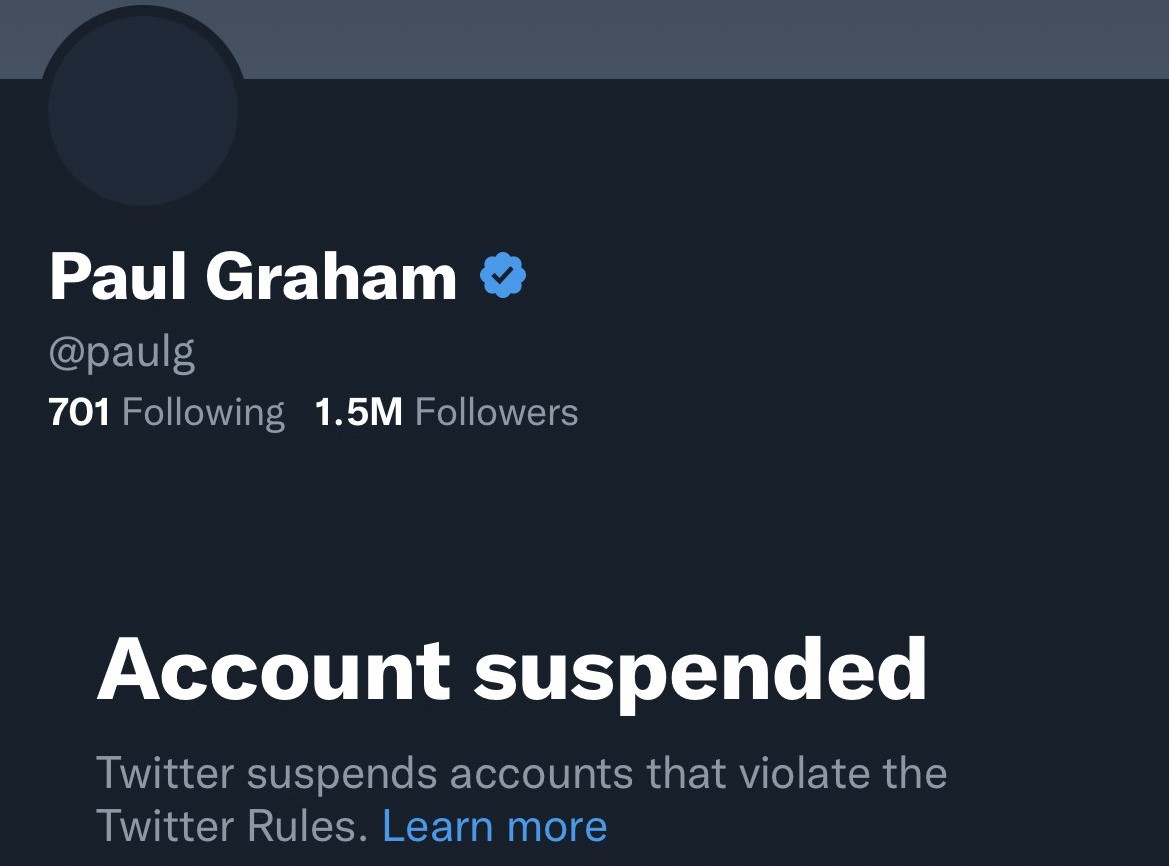Click the @paulg username handle

[x=122, y=353]
